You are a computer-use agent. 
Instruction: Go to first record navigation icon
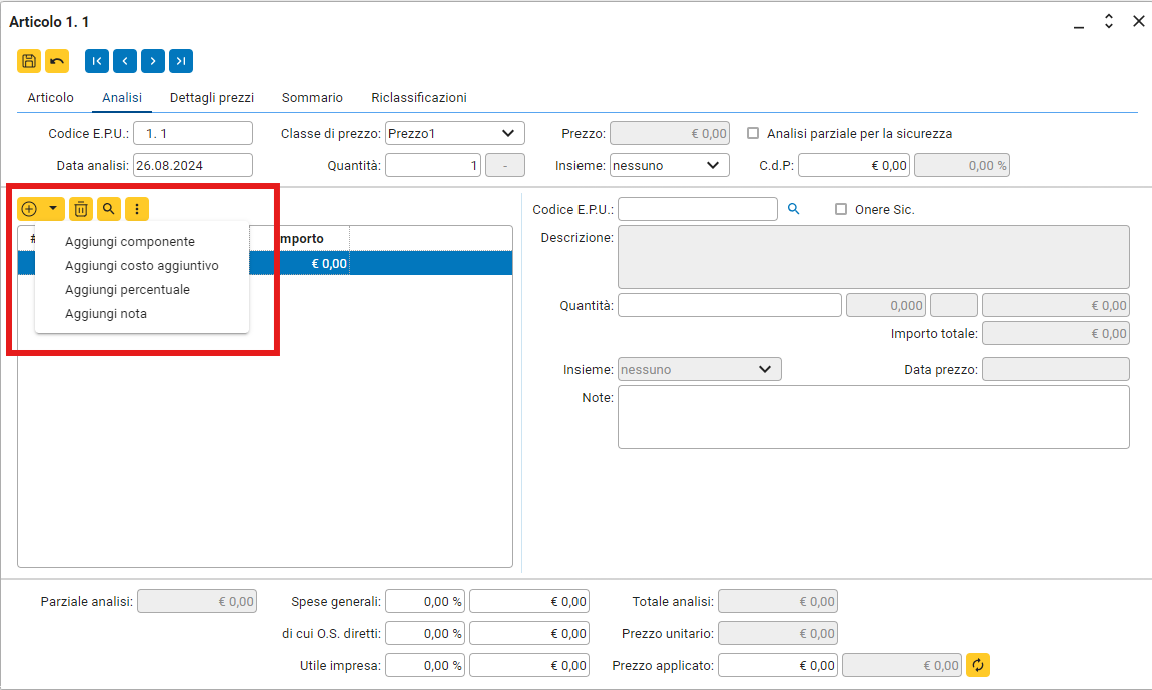pos(97,61)
